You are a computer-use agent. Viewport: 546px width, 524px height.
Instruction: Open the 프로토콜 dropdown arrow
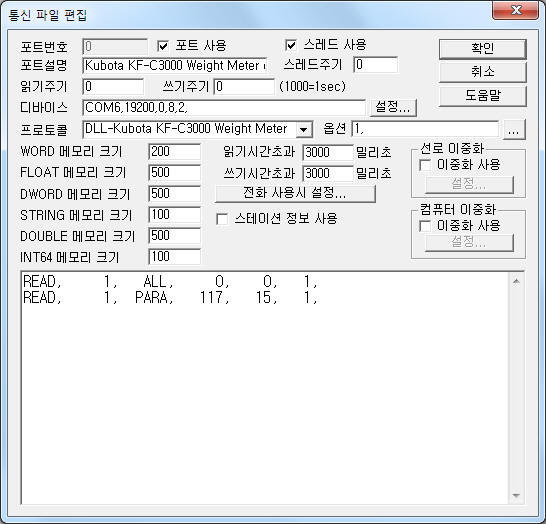304,130
